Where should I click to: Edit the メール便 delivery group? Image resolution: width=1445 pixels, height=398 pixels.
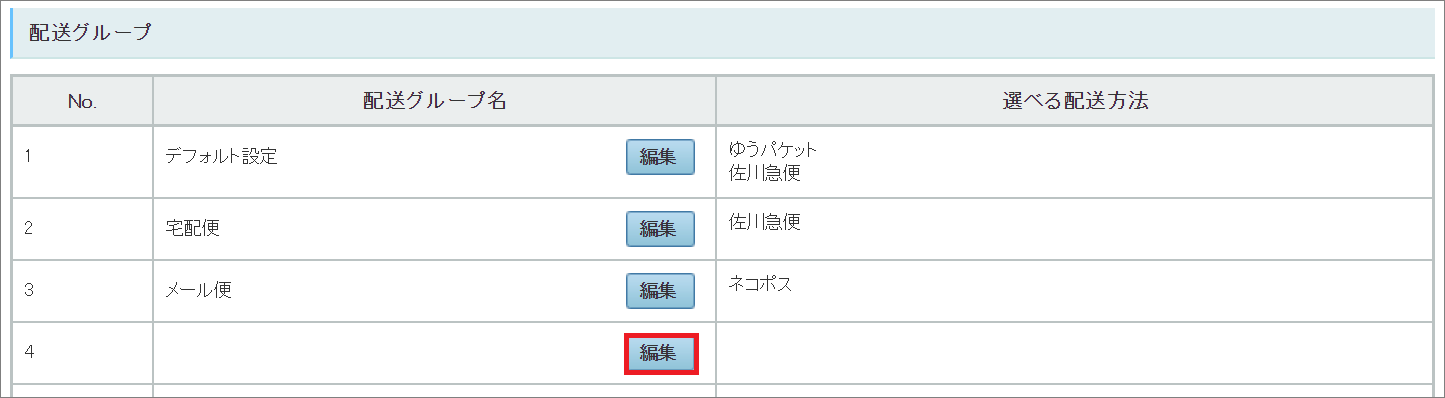coord(660,291)
